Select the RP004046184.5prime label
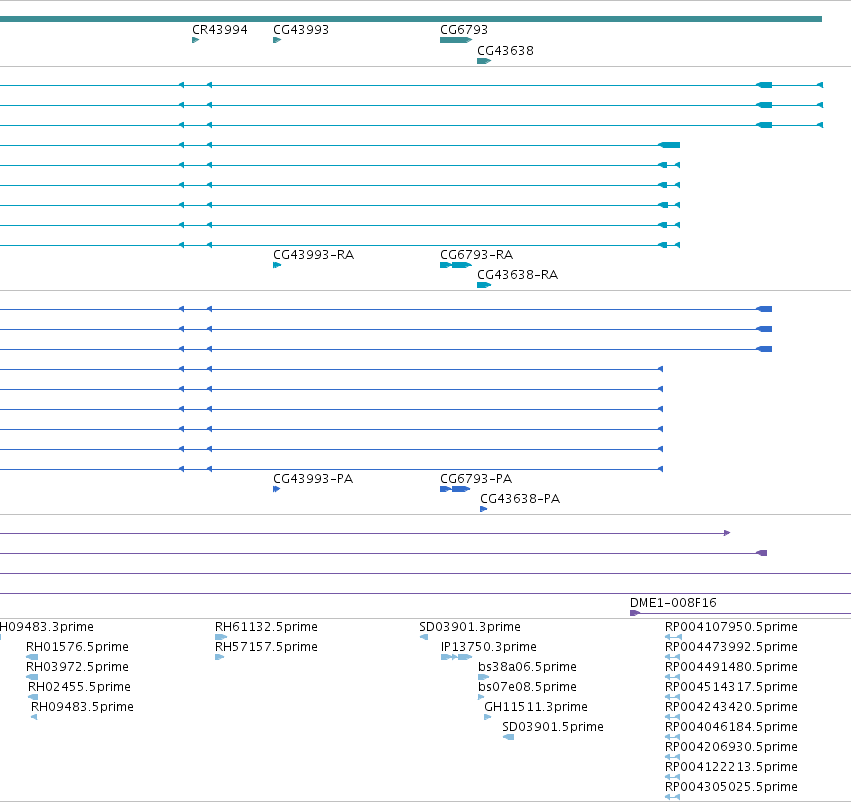Viewport: 851px width, 802px height. pyautogui.click(x=732, y=727)
